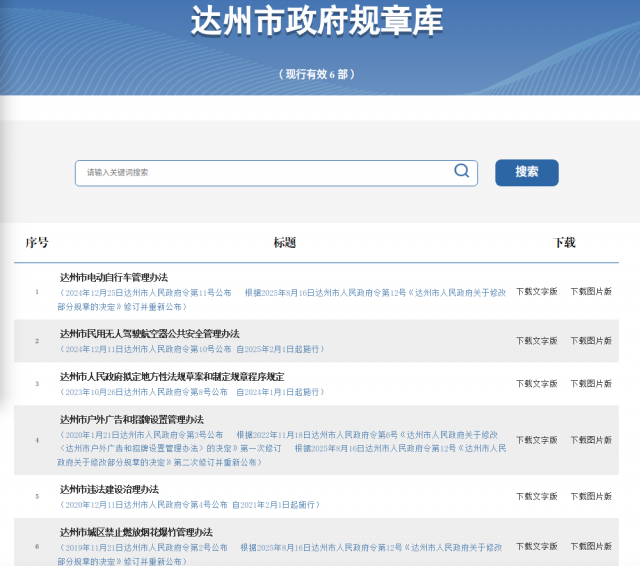640x566 pixels.
Task: Click the magnifier icon in search box
Action: [x=461, y=171]
